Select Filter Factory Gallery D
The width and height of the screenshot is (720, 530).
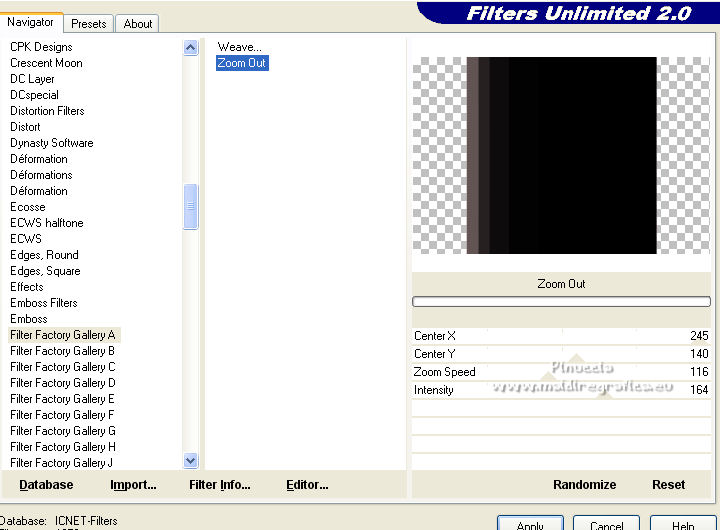[62, 383]
